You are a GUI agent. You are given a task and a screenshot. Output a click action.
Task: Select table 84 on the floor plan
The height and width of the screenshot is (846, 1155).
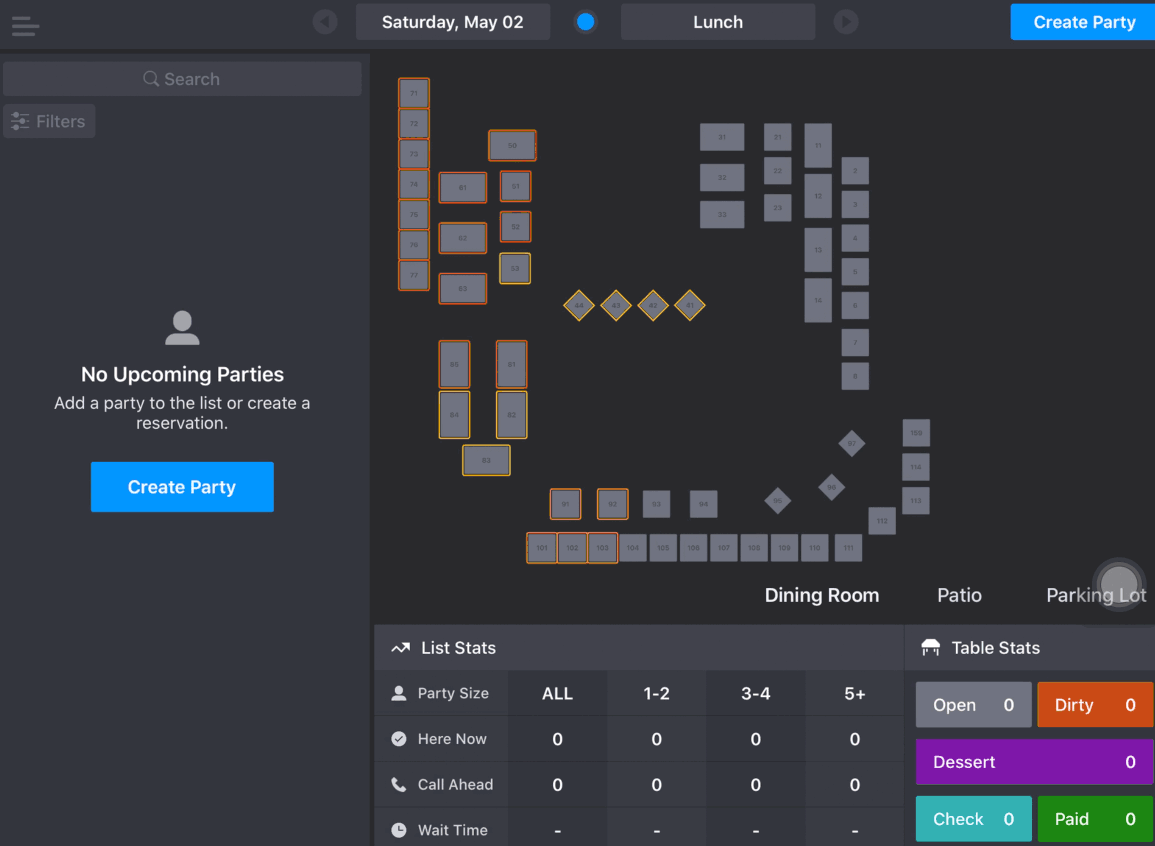click(454, 415)
